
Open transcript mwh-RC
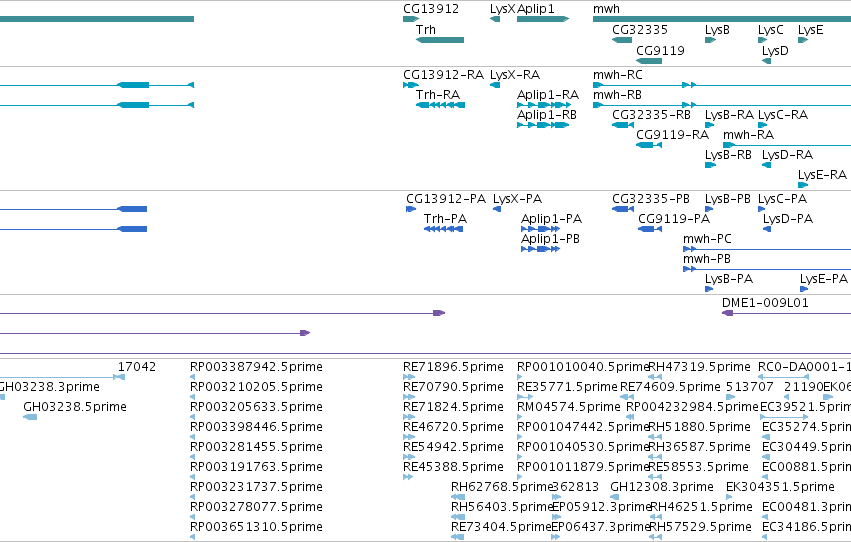pyautogui.click(x=618, y=75)
